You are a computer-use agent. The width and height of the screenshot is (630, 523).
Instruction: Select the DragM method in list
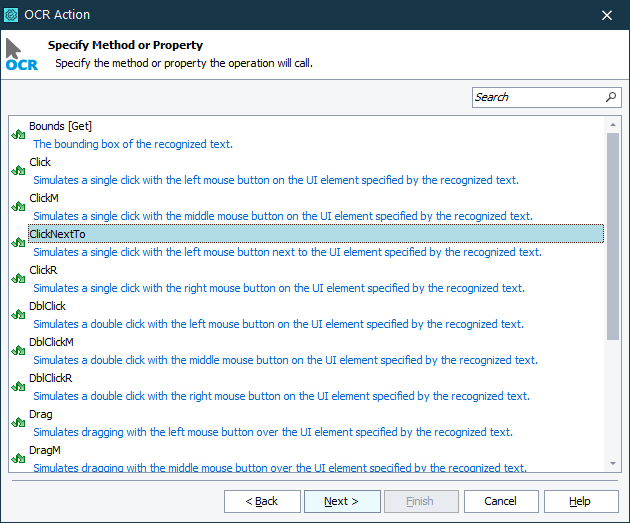(x=45, y=450)
